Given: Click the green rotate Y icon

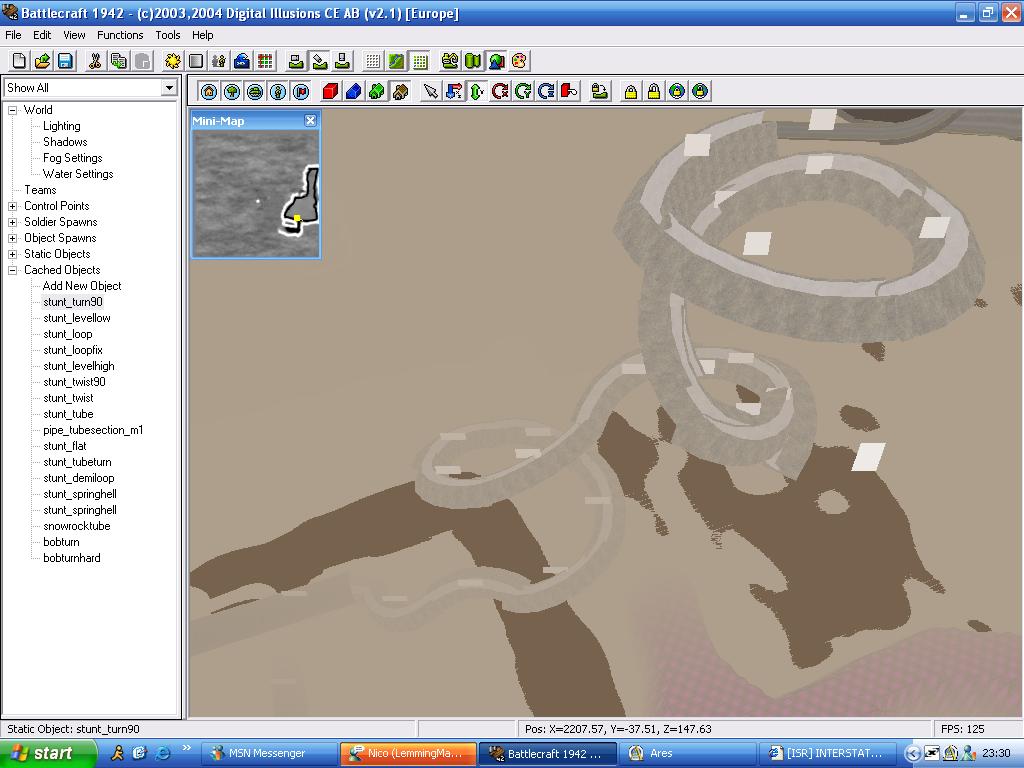Looking at the screenshot, I should (x=523, y=91).
